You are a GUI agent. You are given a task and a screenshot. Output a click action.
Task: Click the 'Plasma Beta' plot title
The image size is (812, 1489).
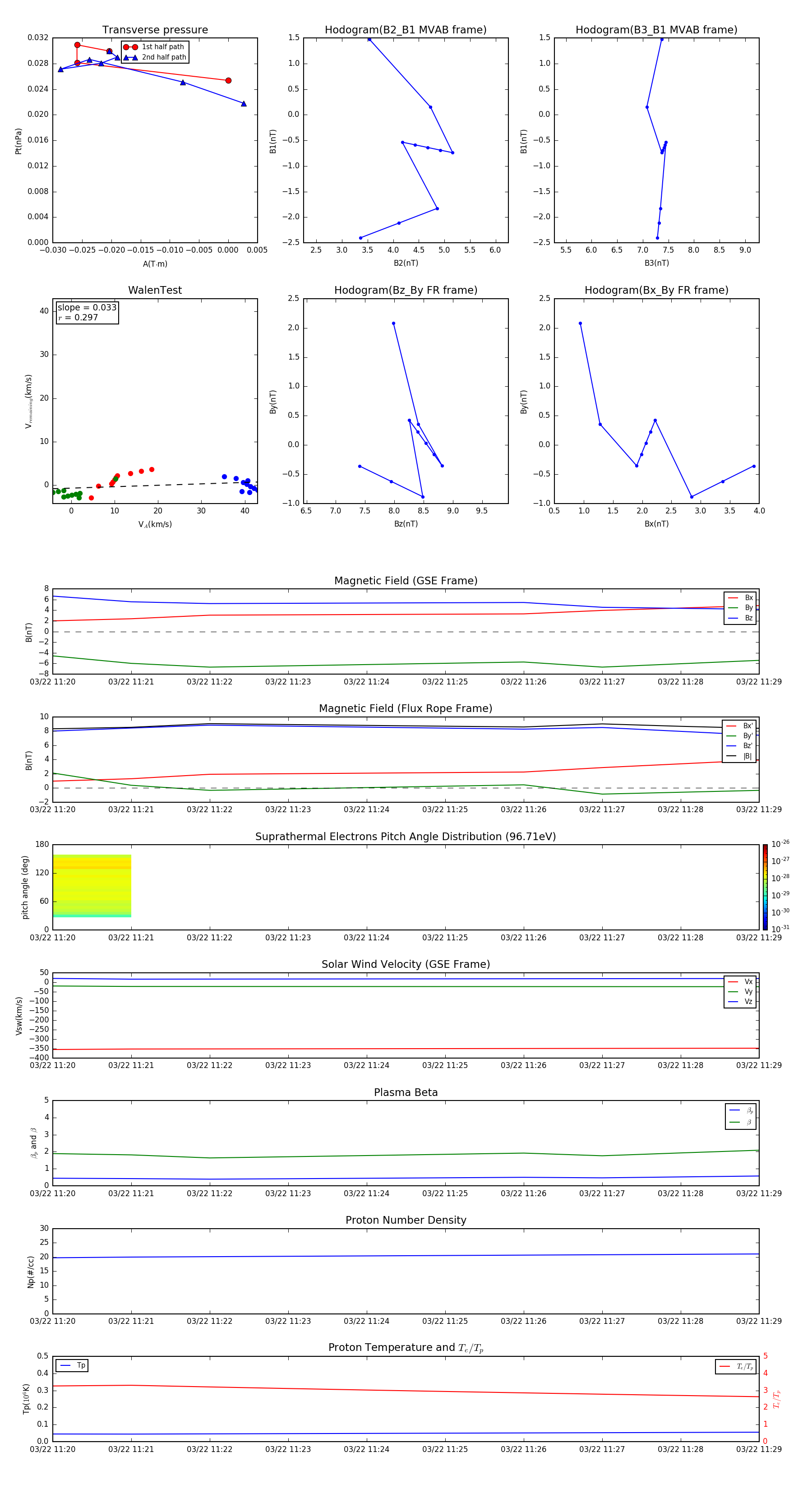tap(406, 1092)
